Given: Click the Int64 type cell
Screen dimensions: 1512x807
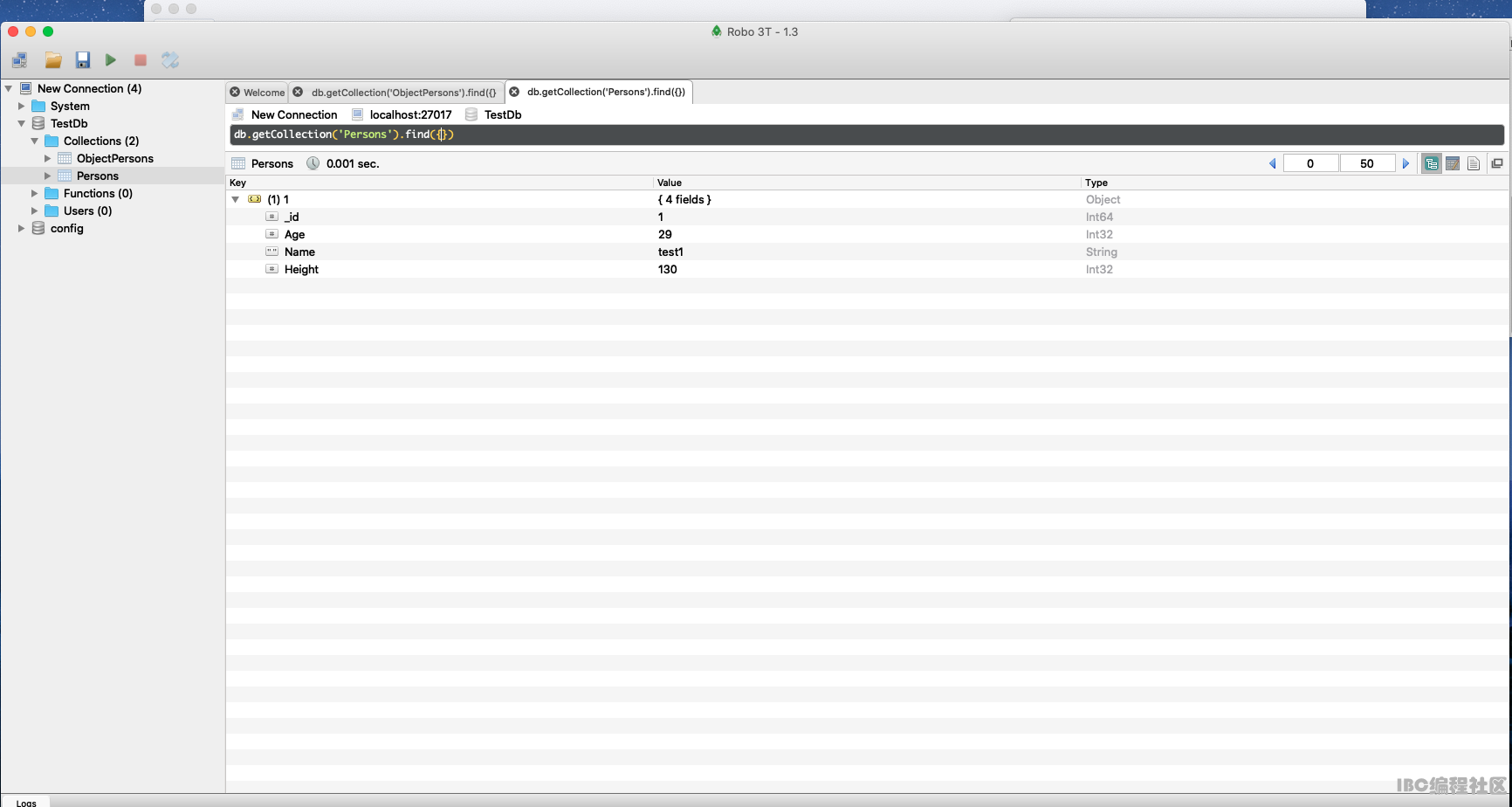Looking at the screenshot, I should [x=1099, y=217].
